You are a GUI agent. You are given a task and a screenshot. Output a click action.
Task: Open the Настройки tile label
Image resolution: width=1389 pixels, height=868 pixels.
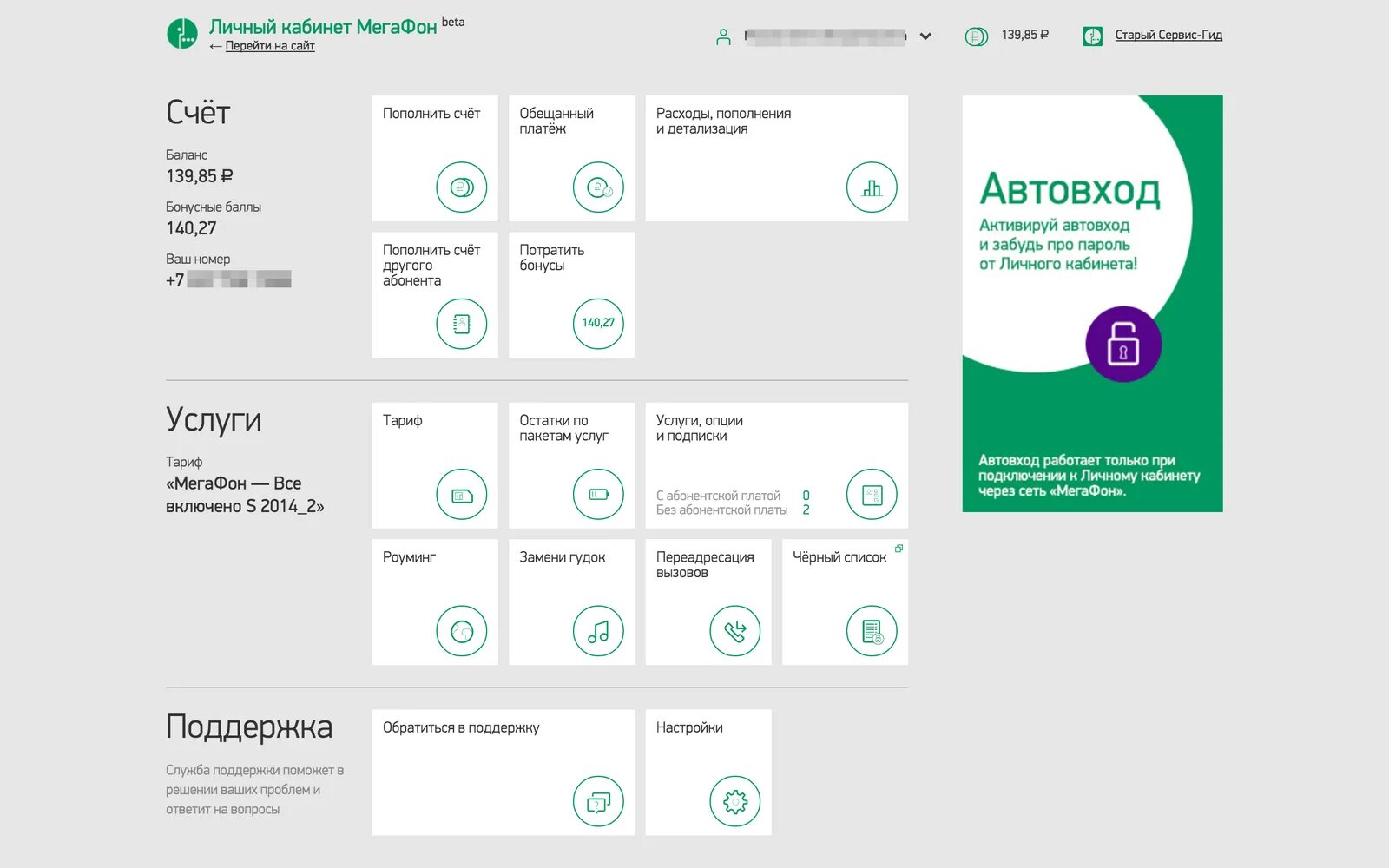pyautogui.click(x=689, y=728)
